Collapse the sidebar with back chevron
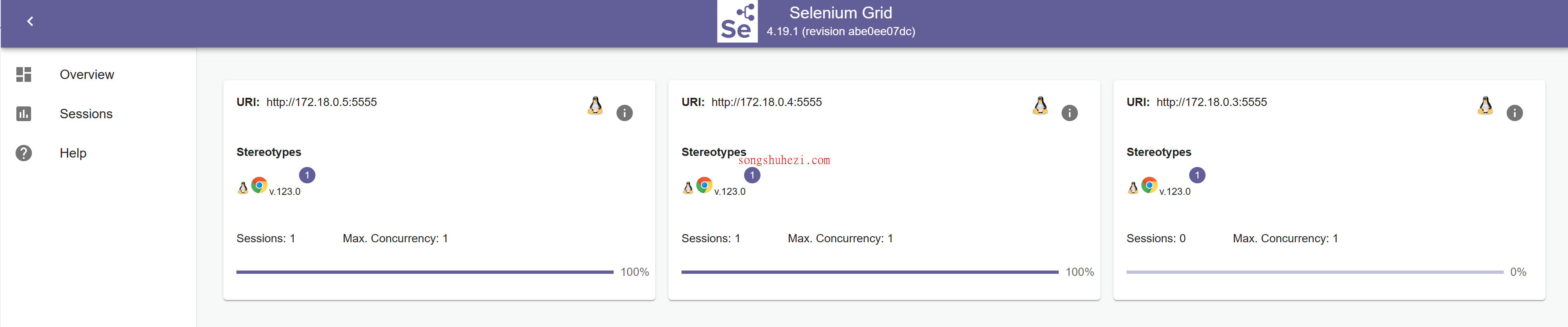The image size is (1568, 327). coord(30,21)
